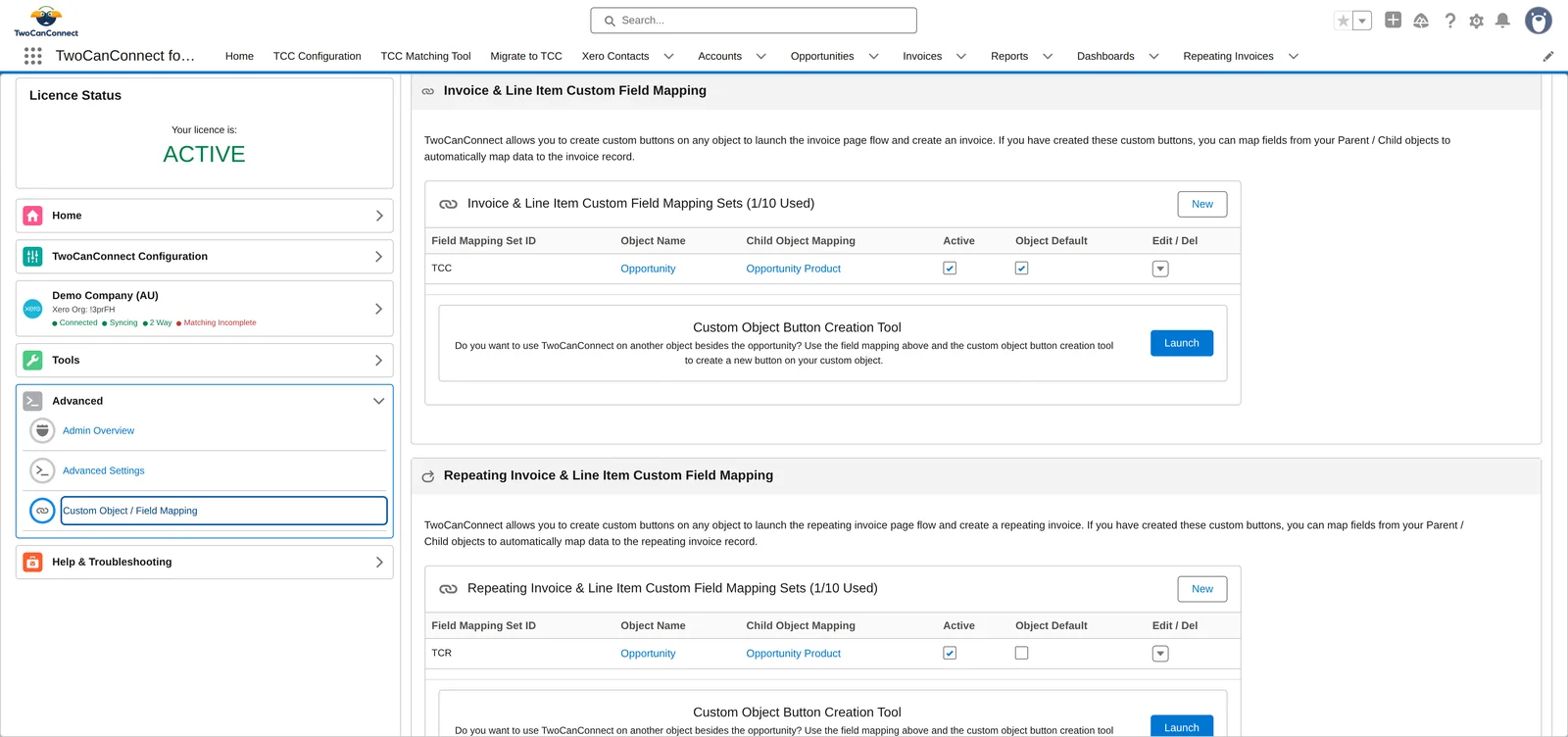Viewport: 1568px width, 737px height.
Task: Click New in Invoice Mapping Sets
Action: (x=1202, y=204)
